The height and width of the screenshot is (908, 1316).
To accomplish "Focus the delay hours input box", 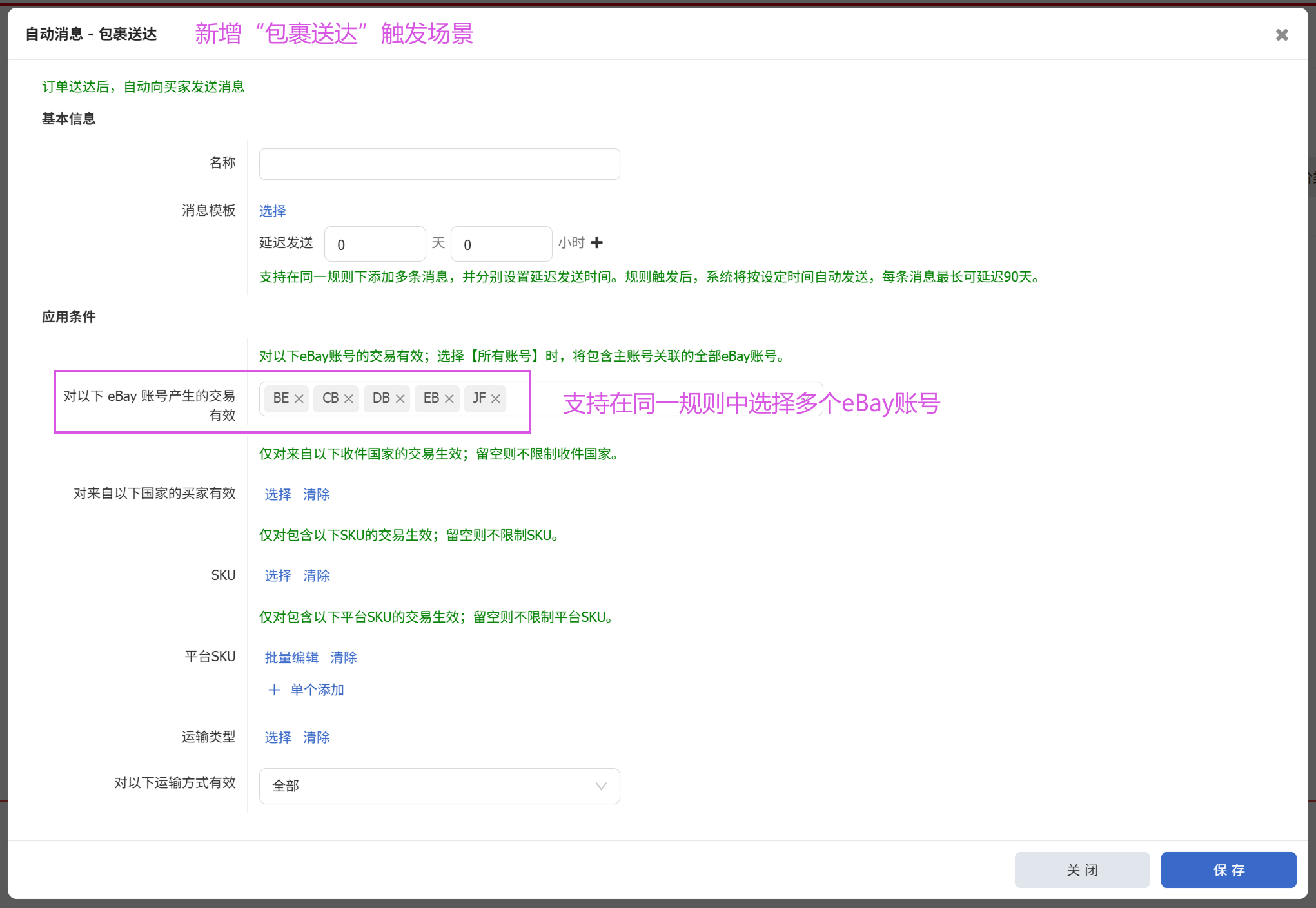I will (501, 244).
